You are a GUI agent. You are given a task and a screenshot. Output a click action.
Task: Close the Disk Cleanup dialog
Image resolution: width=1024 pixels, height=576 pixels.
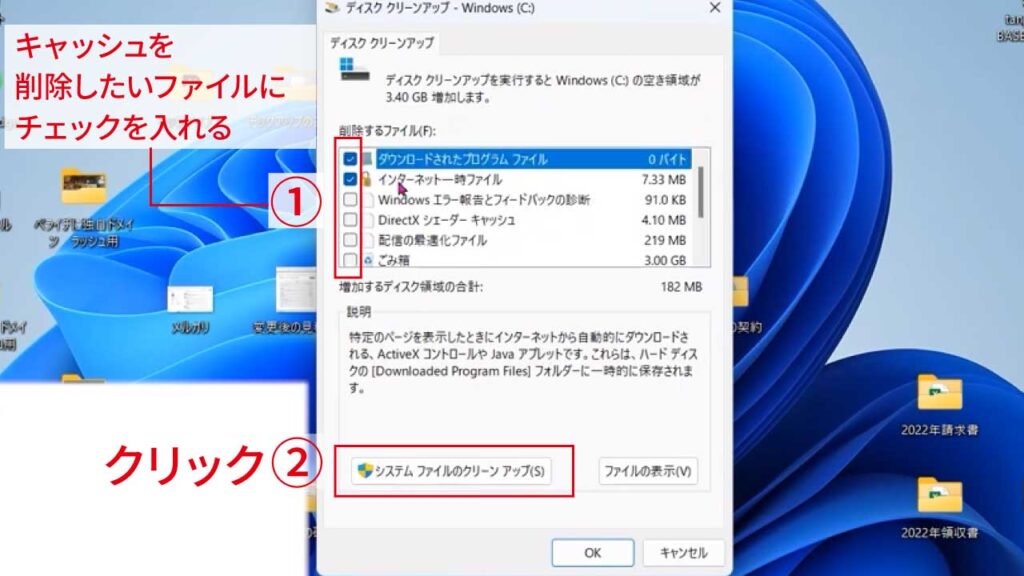click(x=715, y=8)
